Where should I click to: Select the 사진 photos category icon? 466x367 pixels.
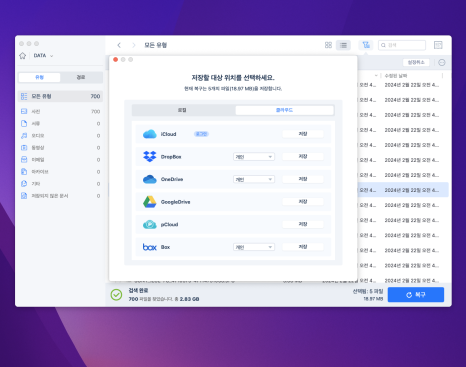(x=24, y=111)
